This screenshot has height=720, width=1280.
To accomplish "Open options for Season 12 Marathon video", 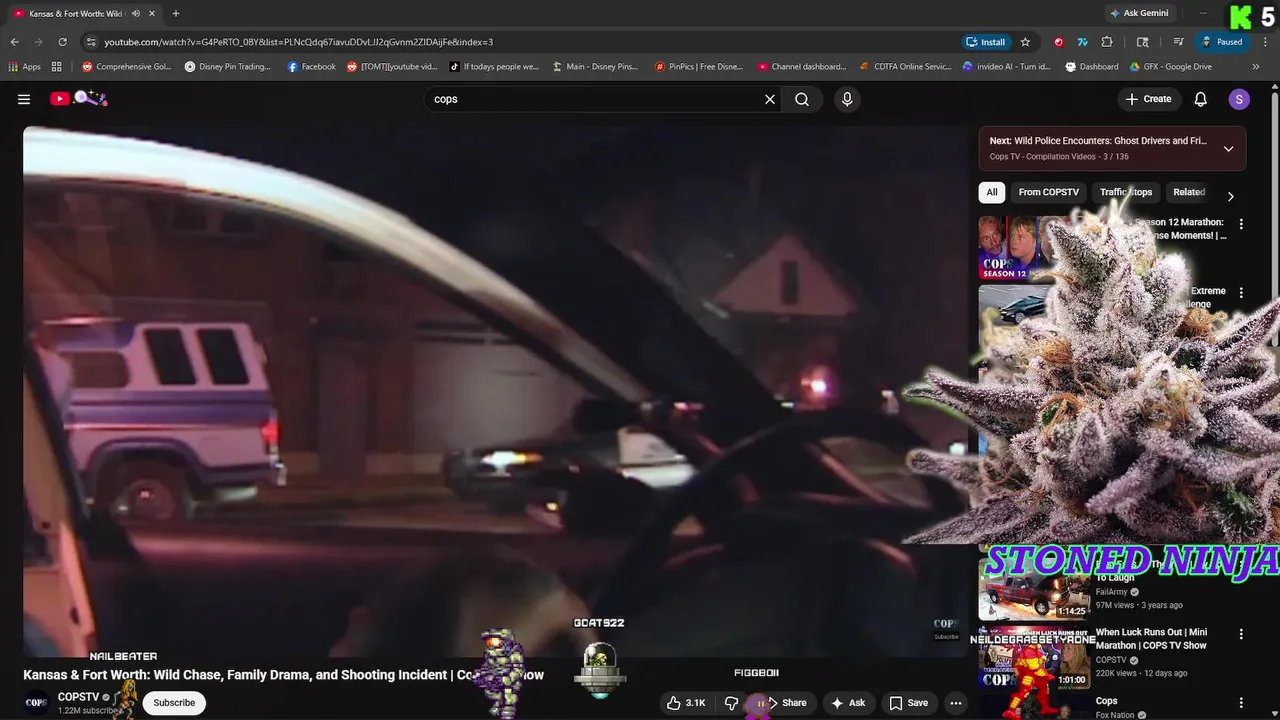I will (x=1241, y=224).
